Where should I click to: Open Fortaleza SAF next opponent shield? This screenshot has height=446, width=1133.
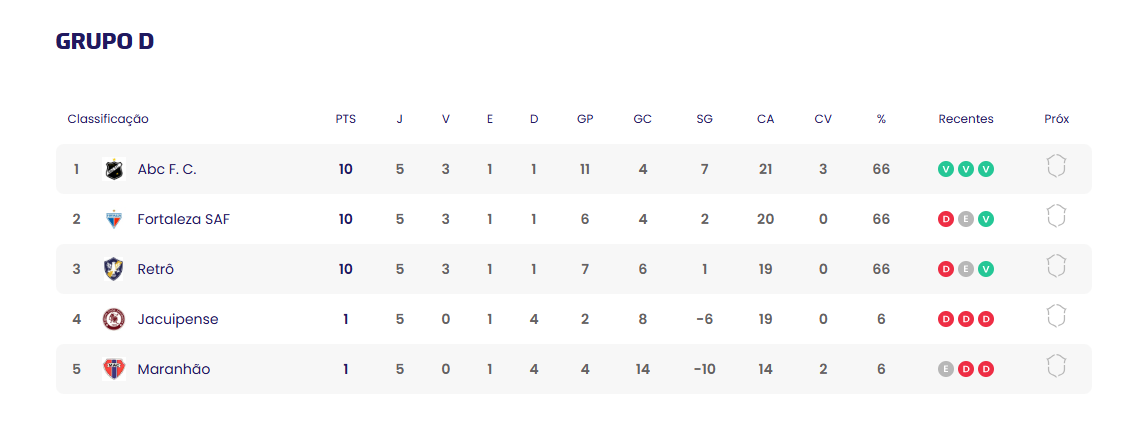(1056, 216)
